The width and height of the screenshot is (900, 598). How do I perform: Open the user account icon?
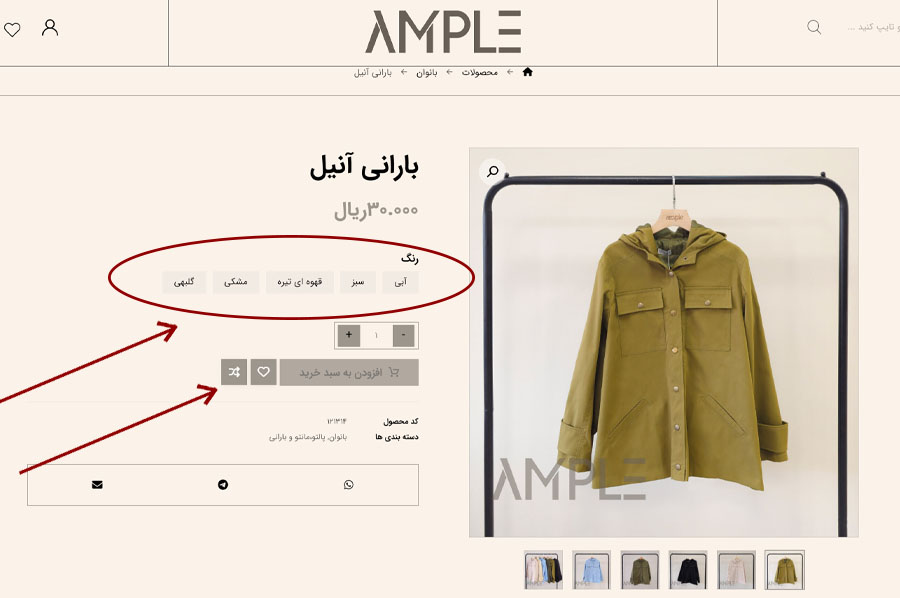50,28
